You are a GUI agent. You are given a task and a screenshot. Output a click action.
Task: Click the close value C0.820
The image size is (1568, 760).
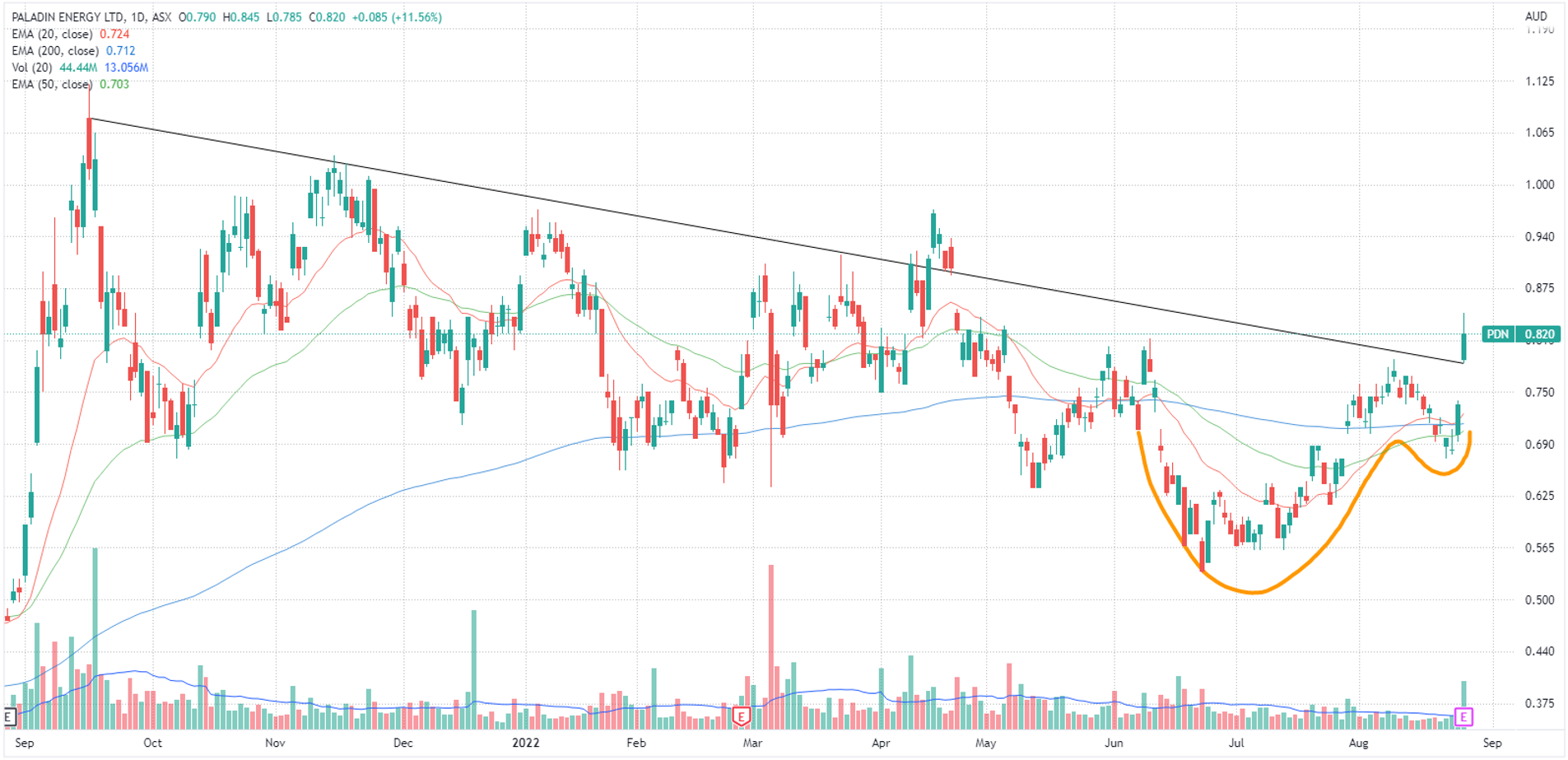coord(325,16)
